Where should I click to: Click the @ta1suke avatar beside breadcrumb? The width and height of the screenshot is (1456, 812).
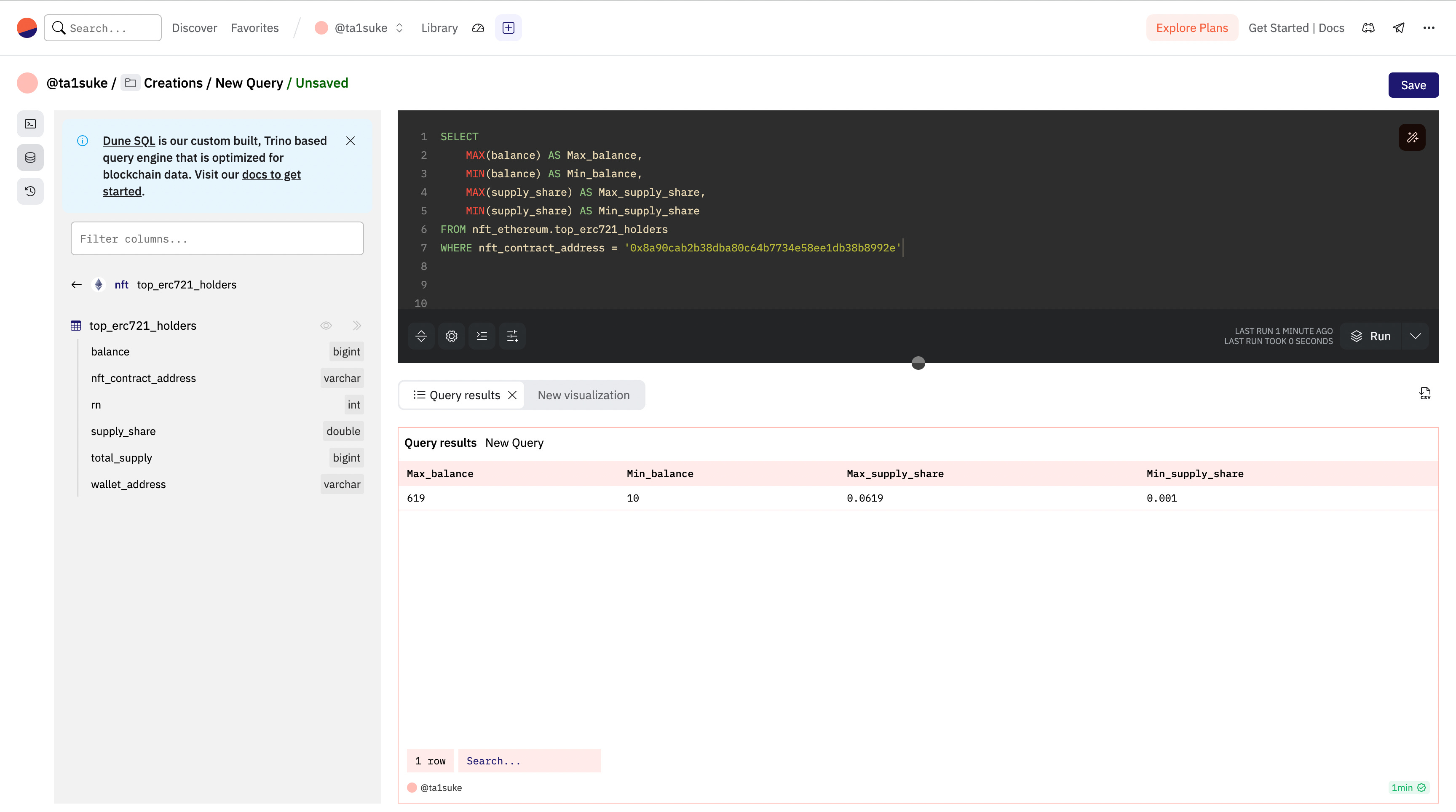click(x=27, y=83)
